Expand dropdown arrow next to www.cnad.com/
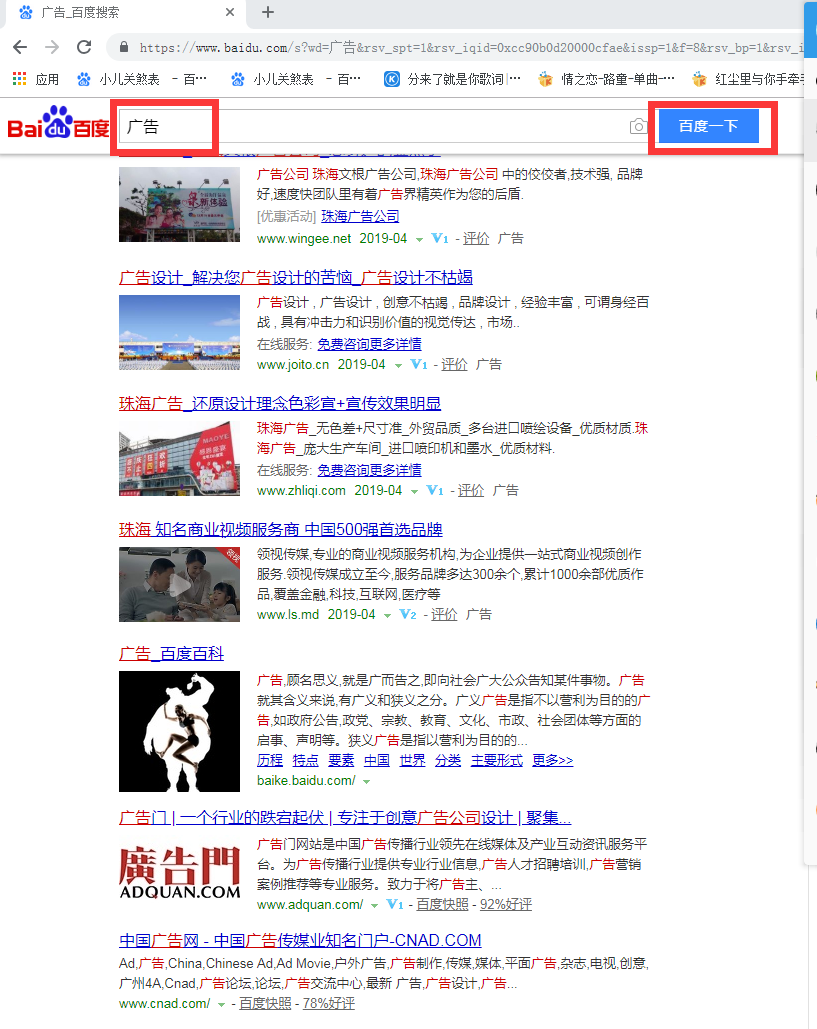This screenshot has height=1029, width=817. (x=221, y=1005)
